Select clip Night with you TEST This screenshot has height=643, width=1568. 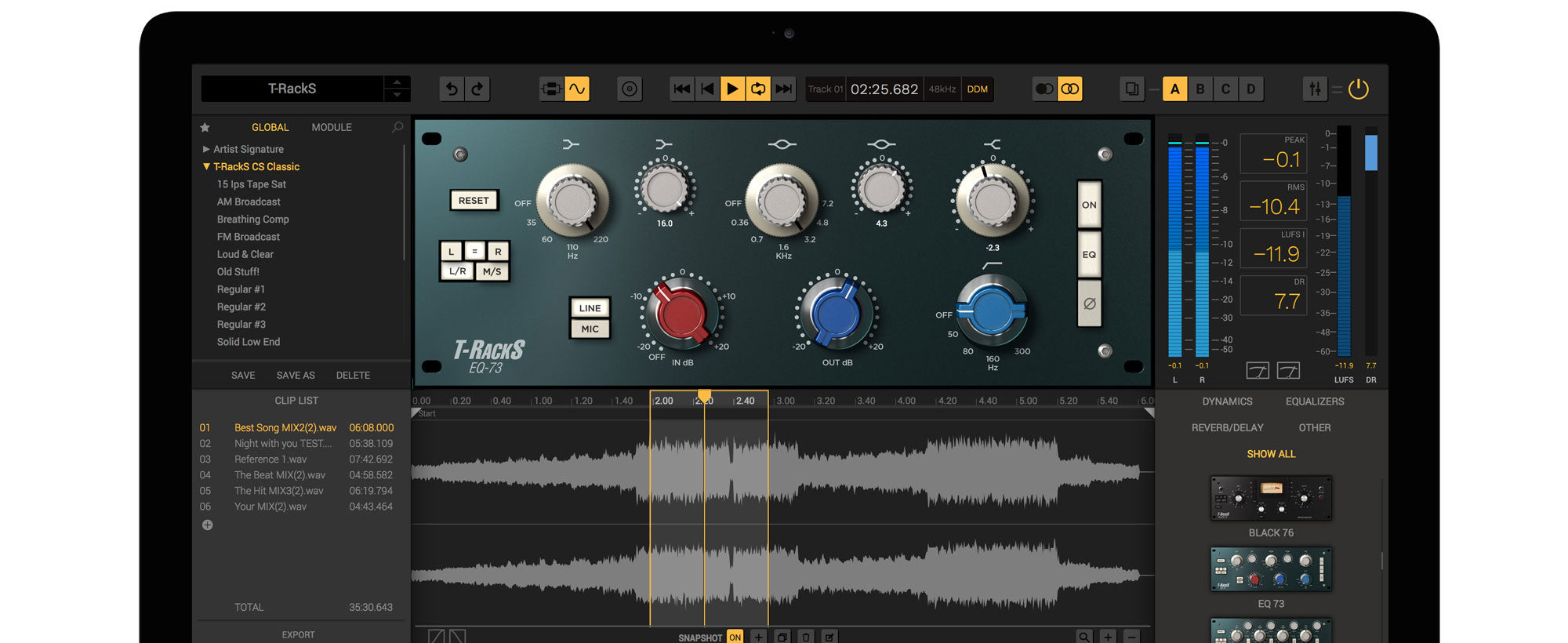[x=296, y=444]
